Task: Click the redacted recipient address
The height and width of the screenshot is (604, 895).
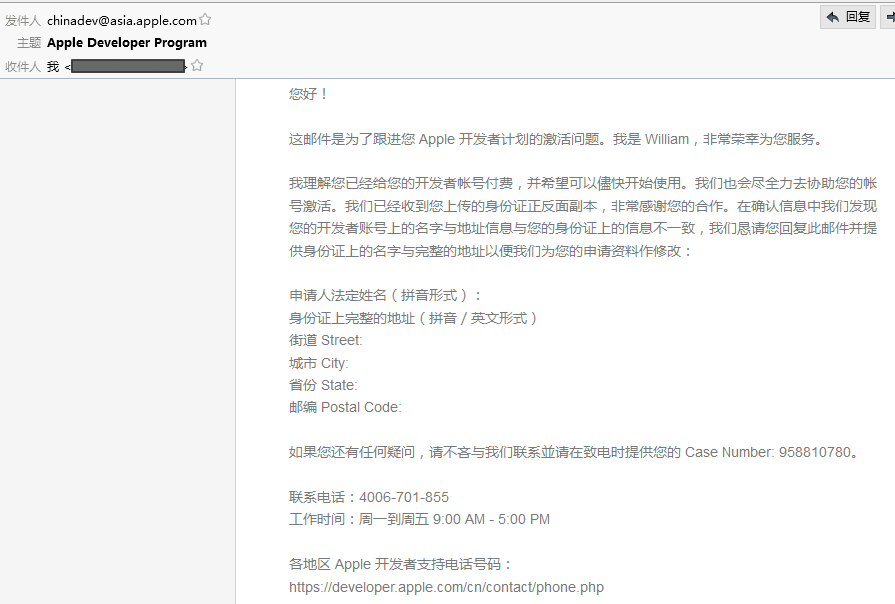Action: pos(127,67)
